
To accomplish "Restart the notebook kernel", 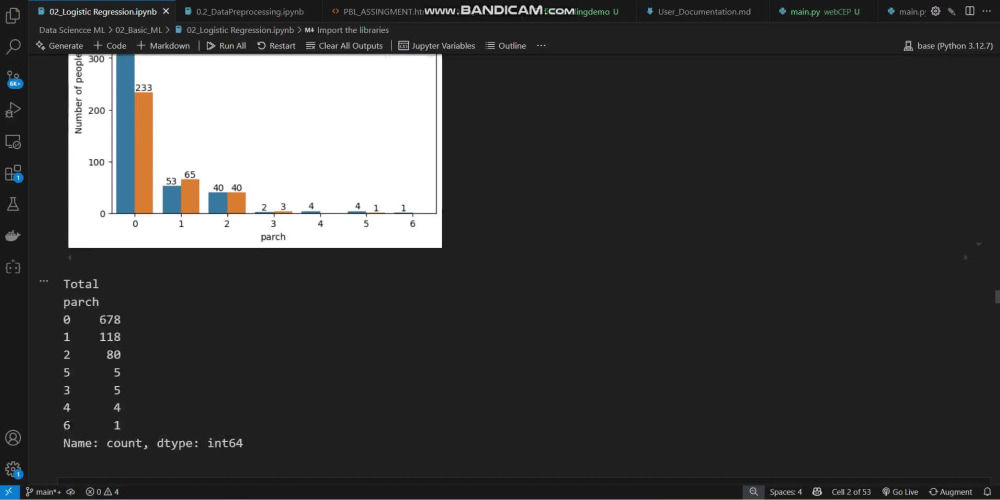I will [276, 46].
